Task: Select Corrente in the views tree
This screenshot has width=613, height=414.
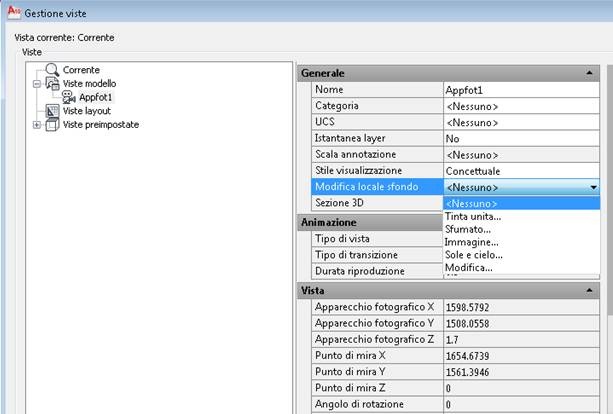Action: pos(81,70)
